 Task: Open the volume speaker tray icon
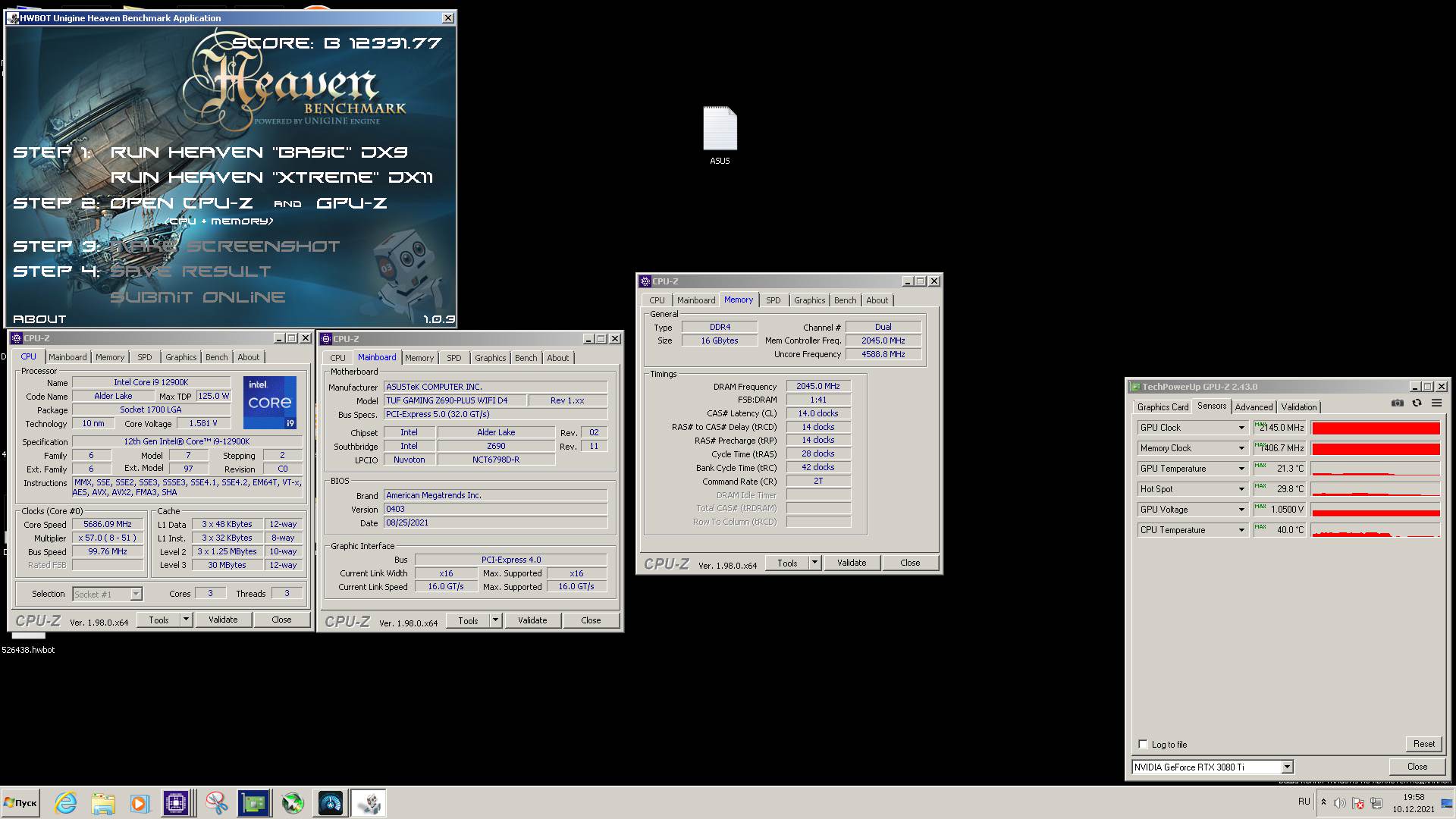(x=1340, y=803)
